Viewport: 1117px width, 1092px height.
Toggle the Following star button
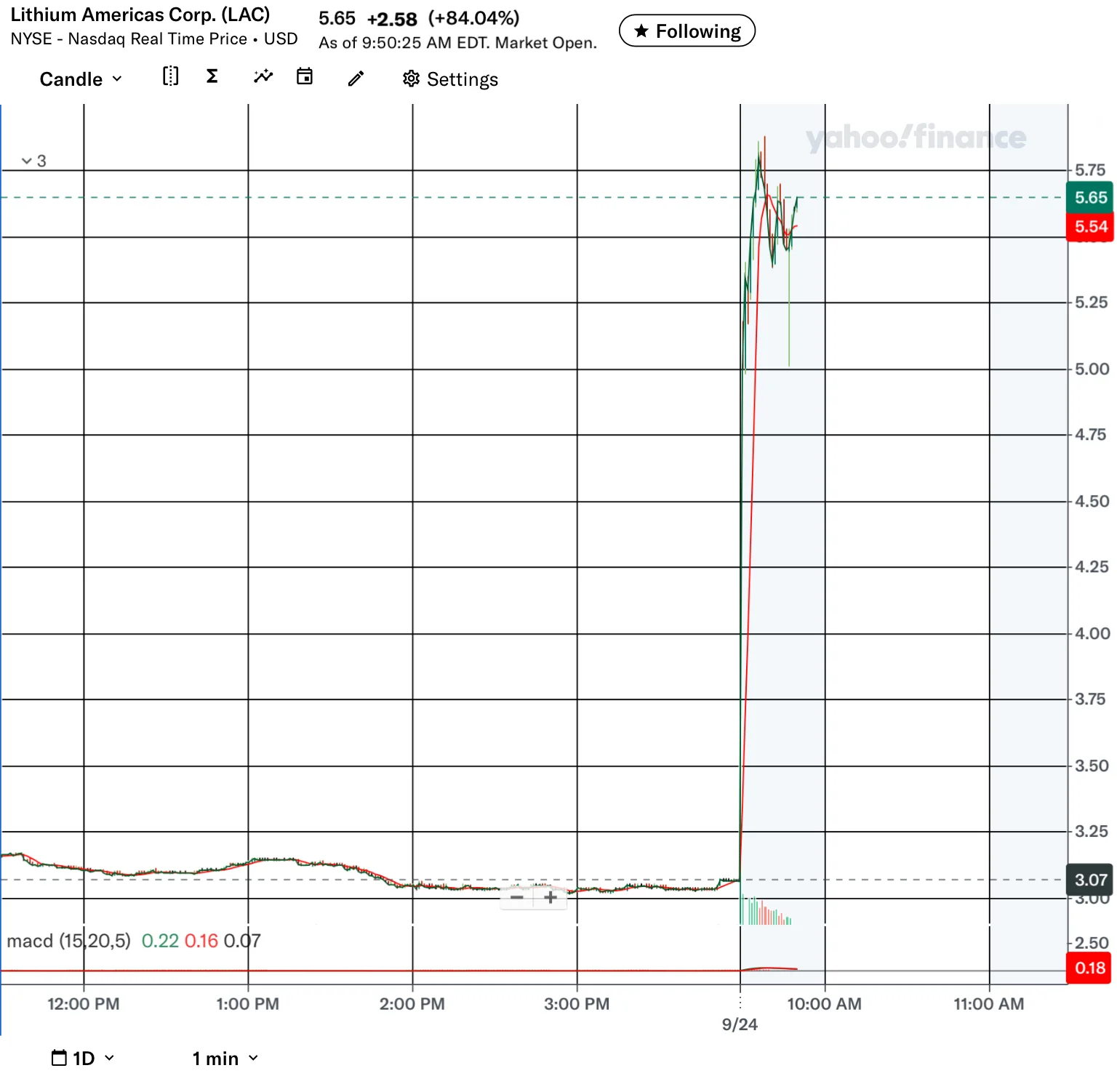(686, 31)
